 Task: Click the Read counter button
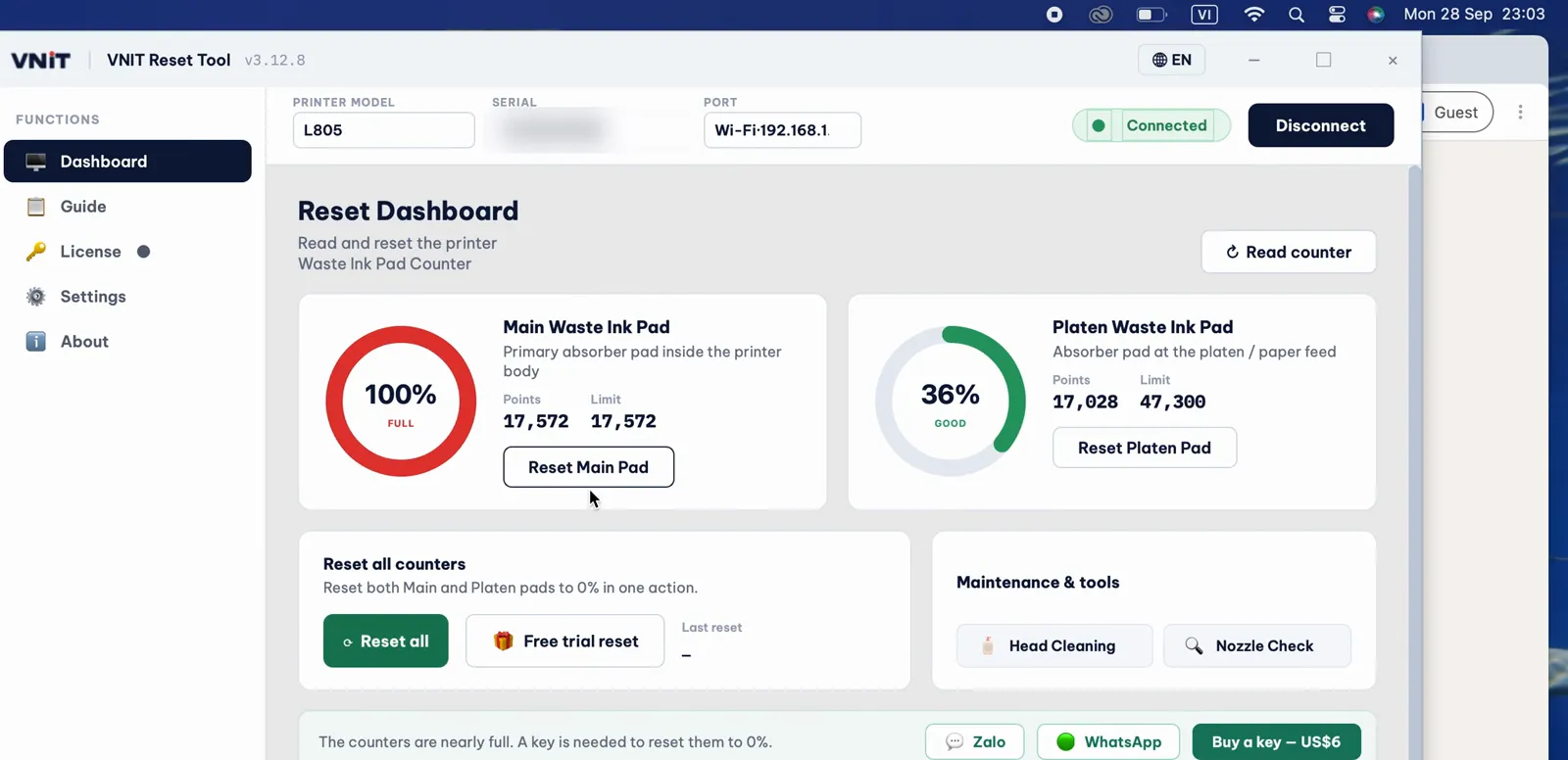point(1289,252)
